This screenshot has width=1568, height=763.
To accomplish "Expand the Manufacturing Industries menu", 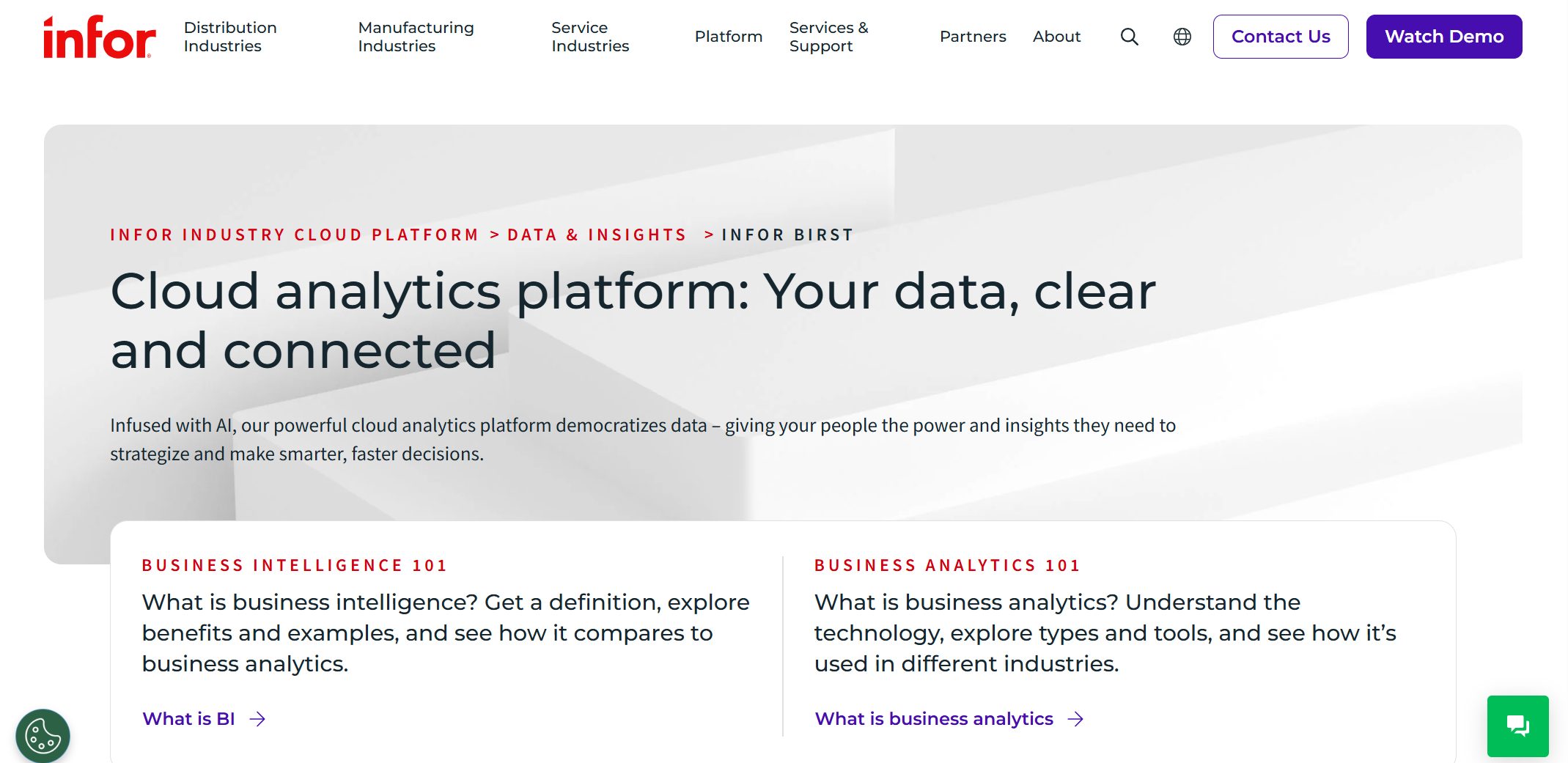I will [x=416, y=37].
